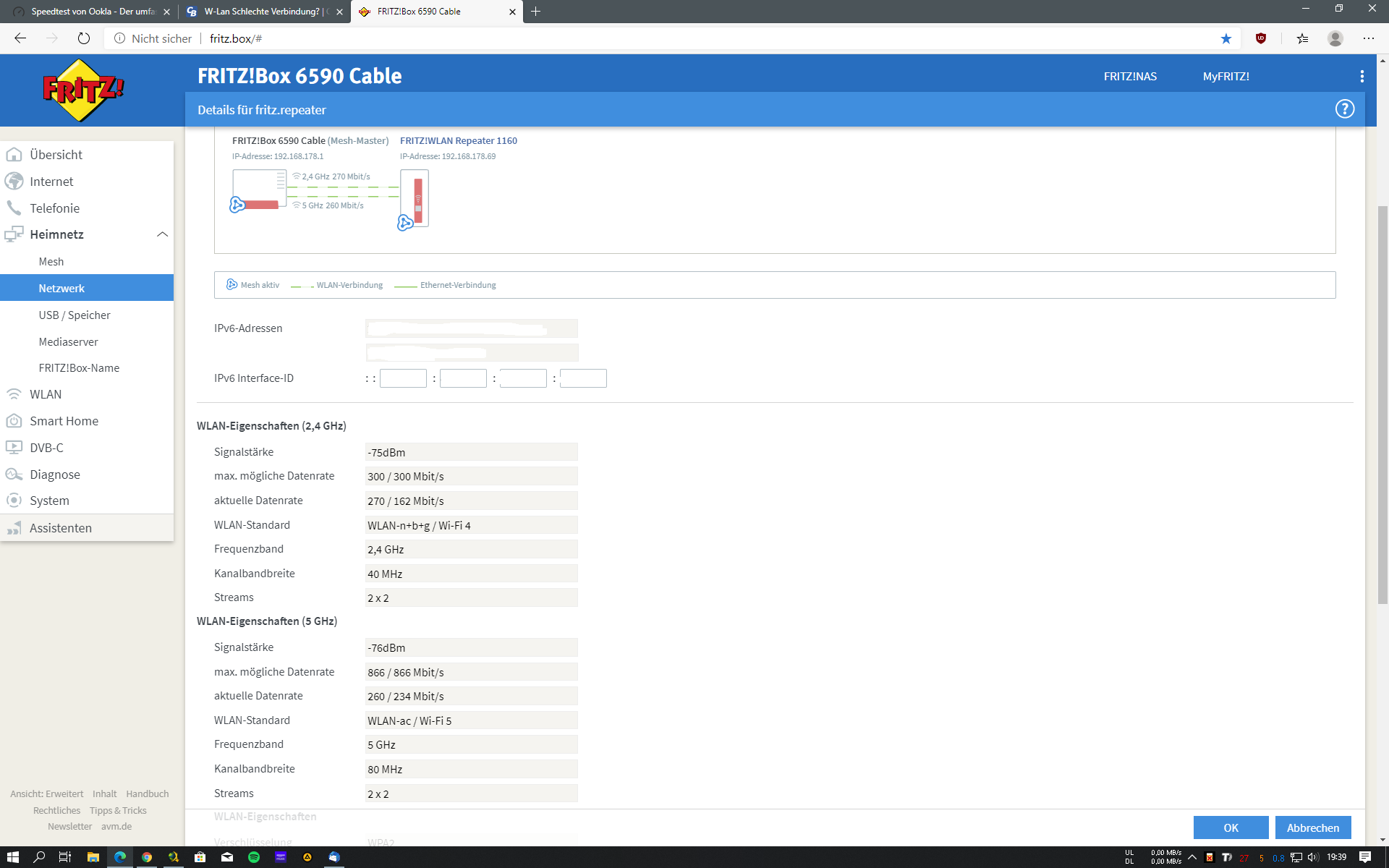The image size is (1389, 868).
Task: Click the page vertical scrollbar
Action: click(1382, 405)
